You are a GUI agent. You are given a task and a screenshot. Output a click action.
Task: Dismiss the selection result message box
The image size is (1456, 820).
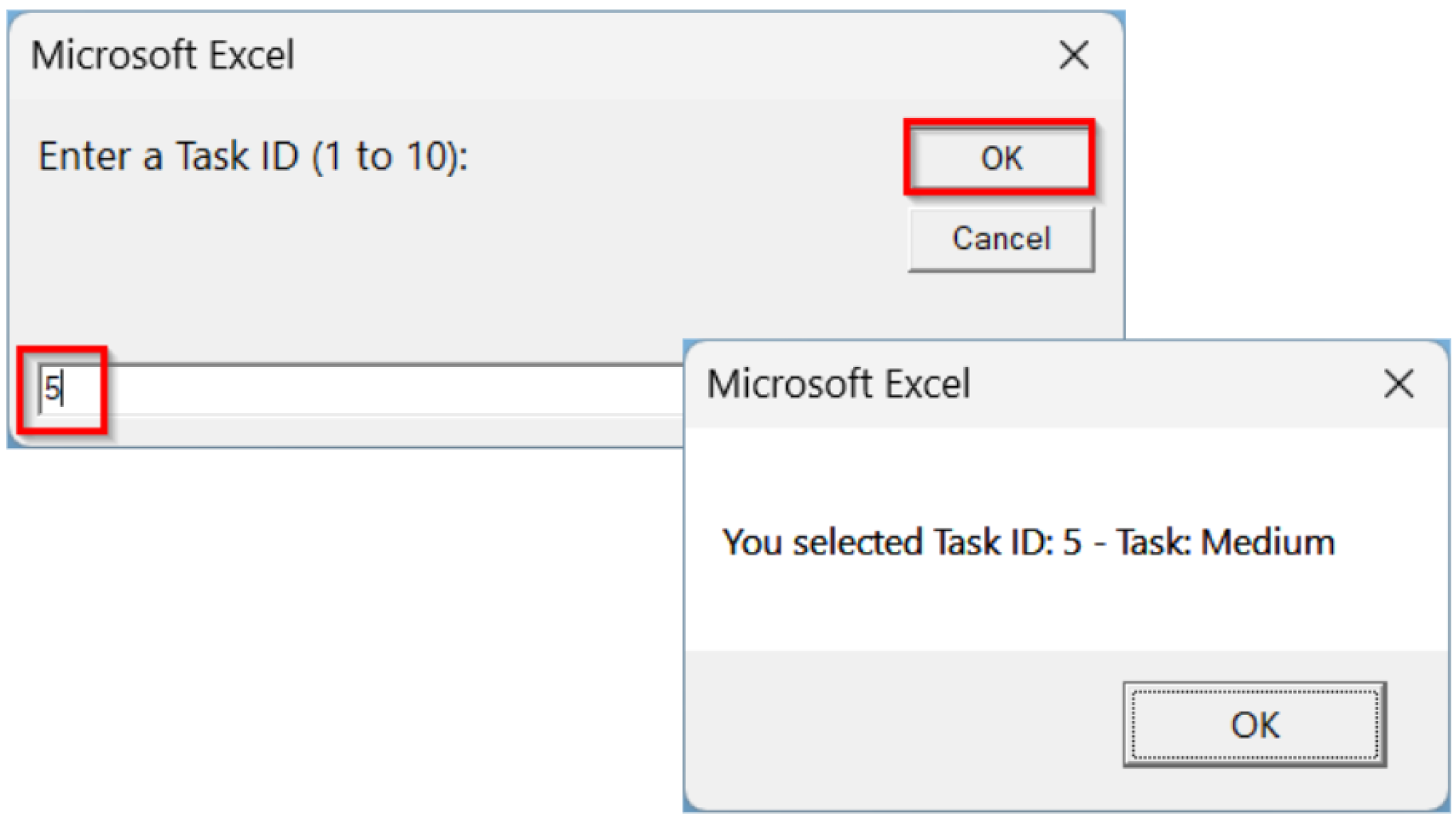tap(1253, 724)
